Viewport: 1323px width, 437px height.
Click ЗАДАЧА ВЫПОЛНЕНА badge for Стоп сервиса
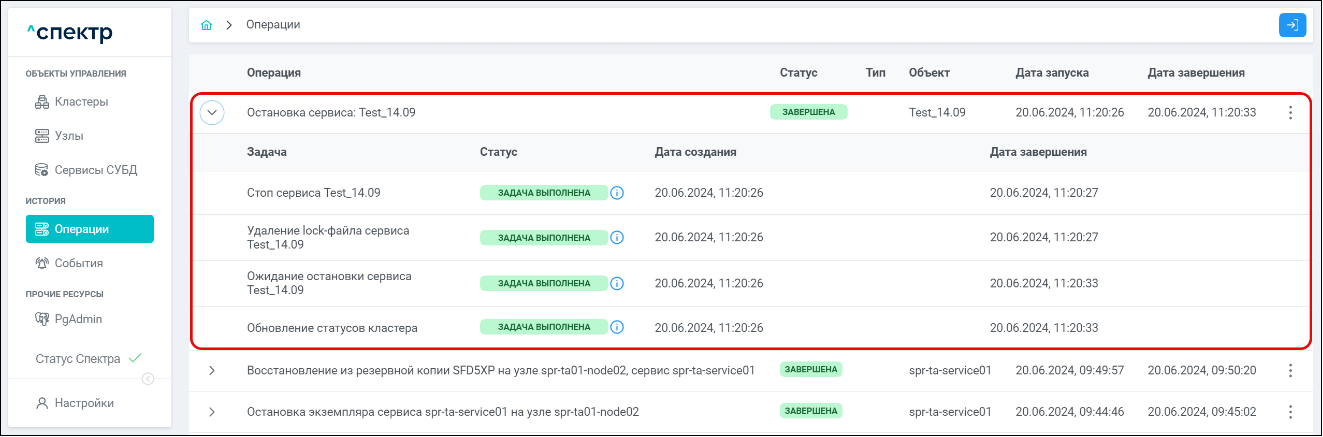[x=544, y=192]
